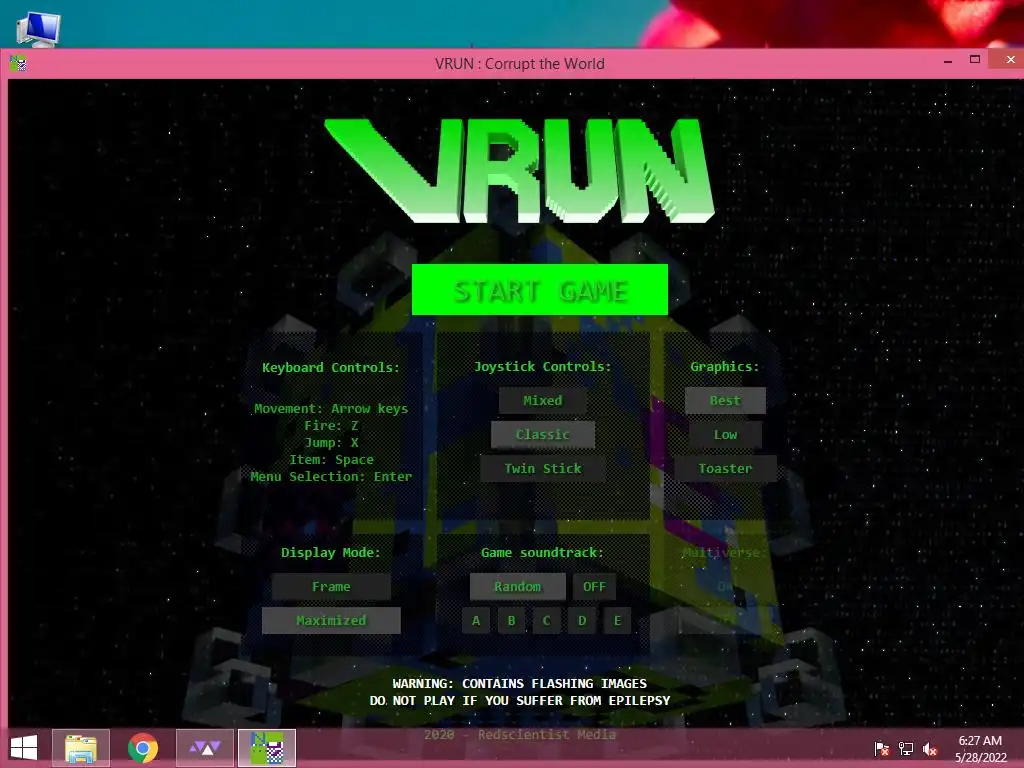Start the game with the green button
Screen dimensions: 1024x768
[x=539, y=290]
